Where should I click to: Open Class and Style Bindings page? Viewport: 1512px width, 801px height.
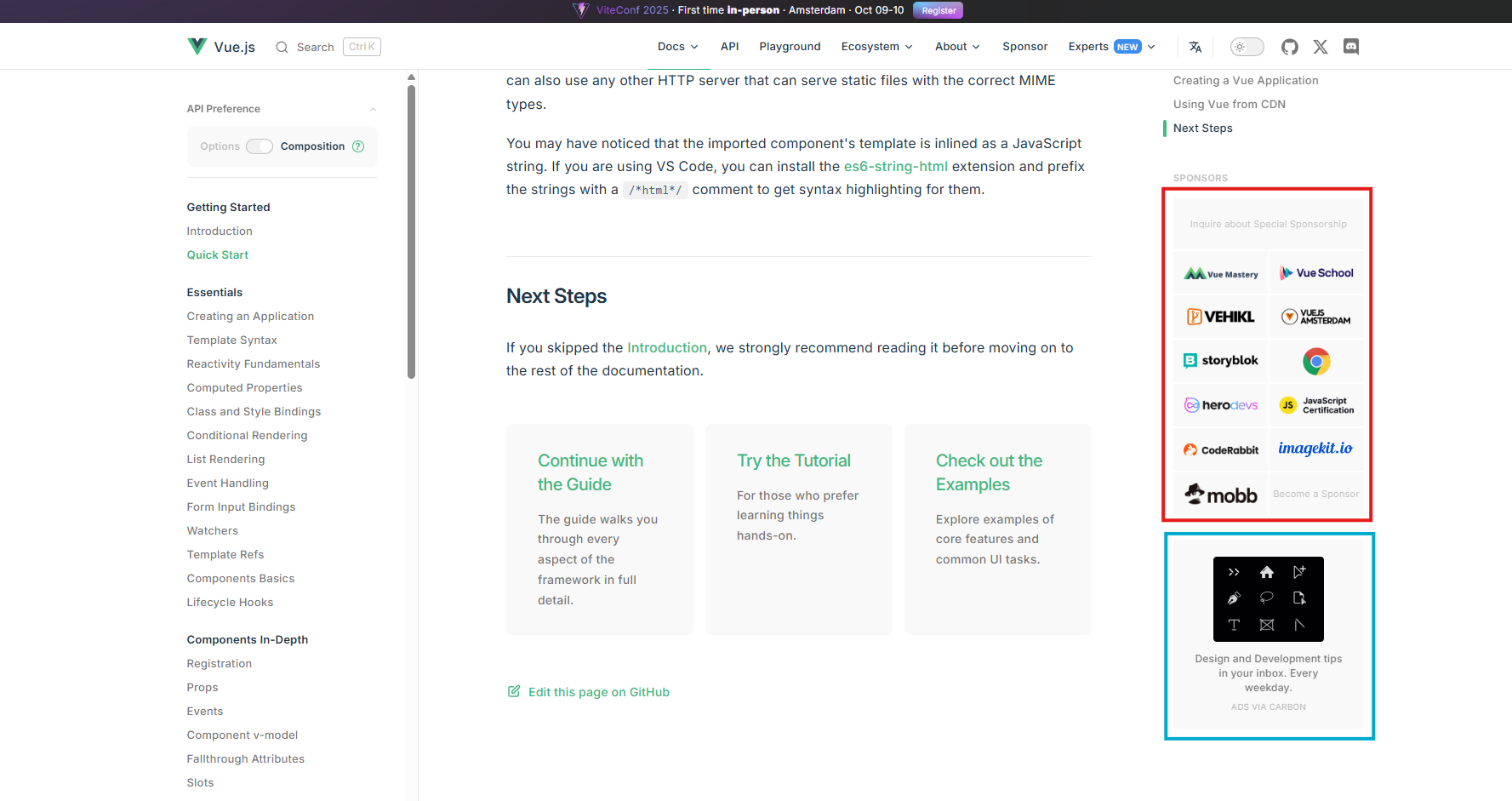(254, 411)
